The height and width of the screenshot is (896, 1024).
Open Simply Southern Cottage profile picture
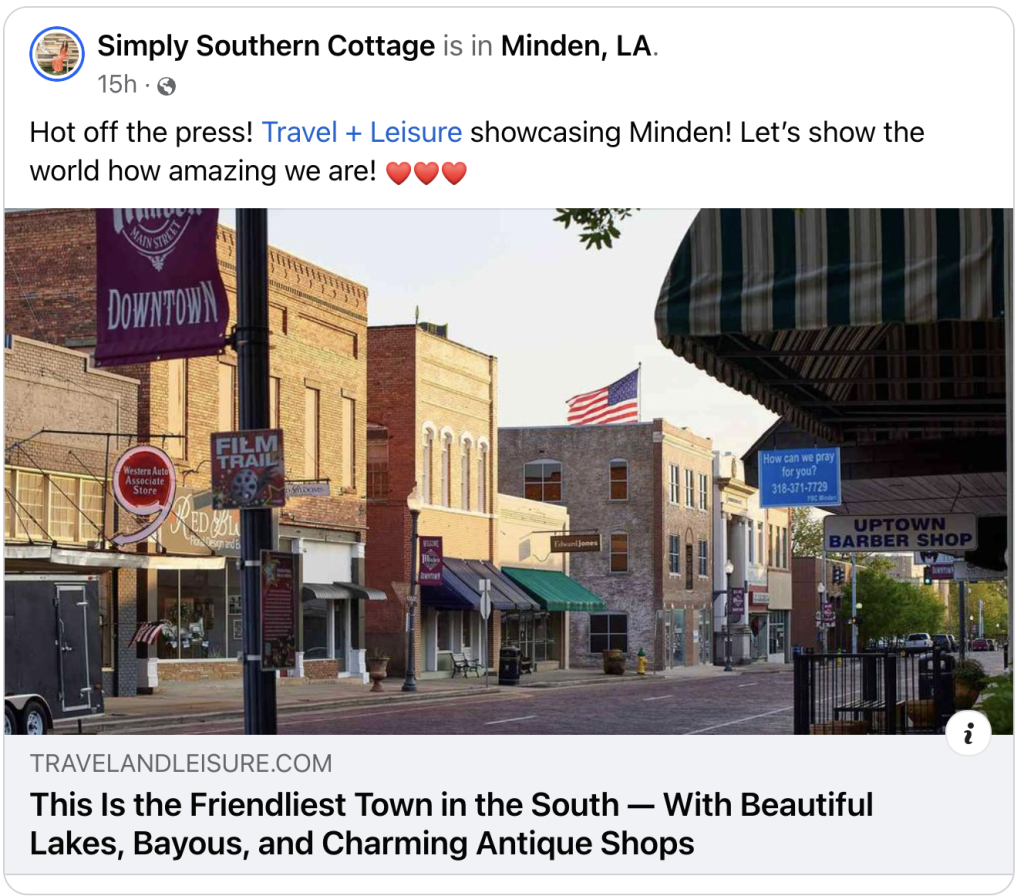pyautogui.click(x=57, y=54)
